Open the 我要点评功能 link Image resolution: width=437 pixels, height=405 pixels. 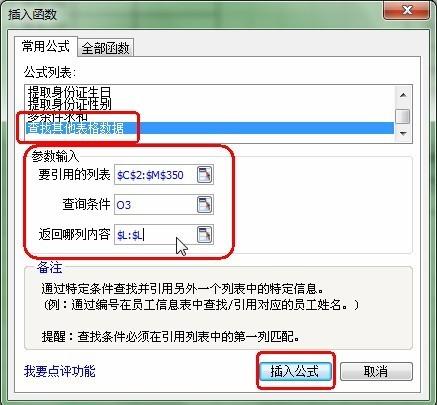pyautogui.click(x=59, y=371)
